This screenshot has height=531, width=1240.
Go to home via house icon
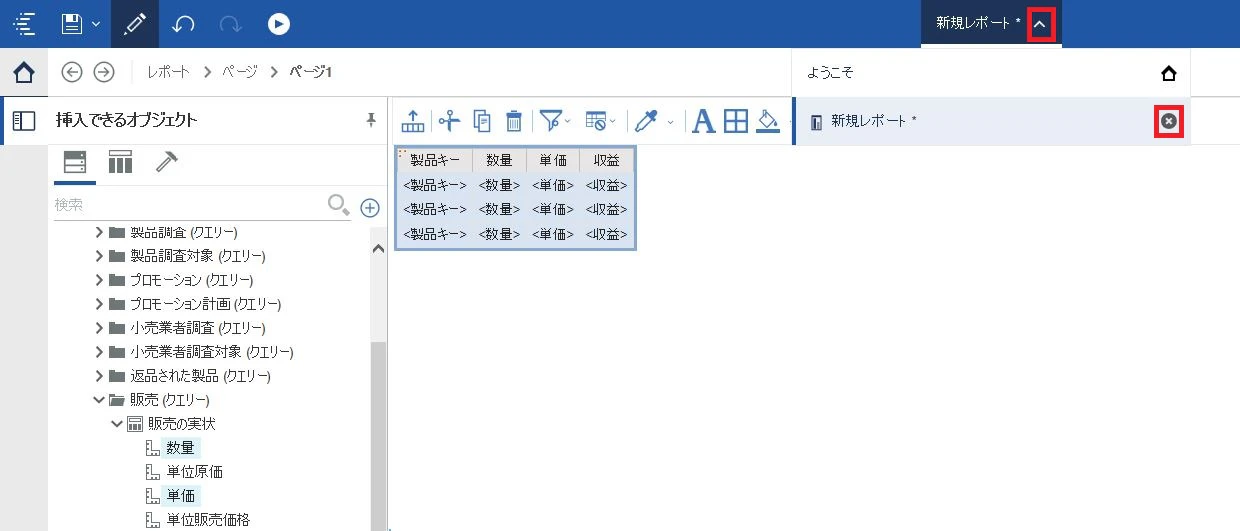[24, 72]
